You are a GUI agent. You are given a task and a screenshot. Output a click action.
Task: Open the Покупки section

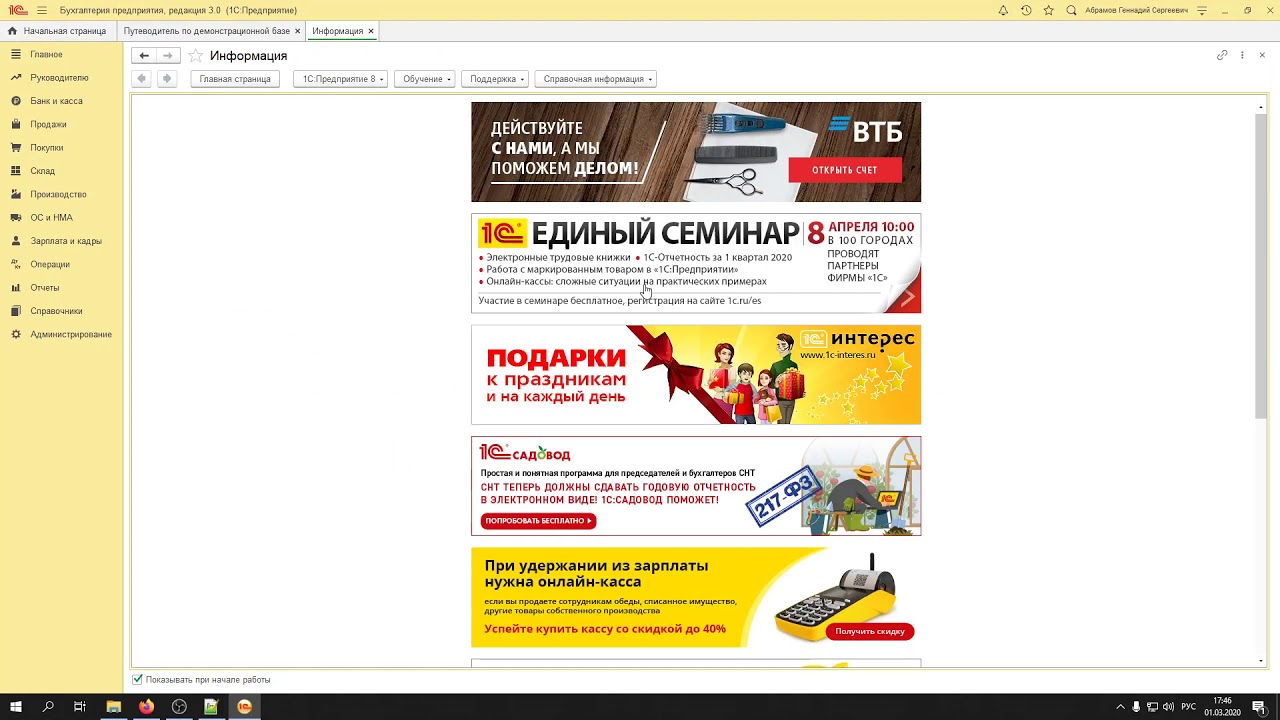tap(47, 148)
